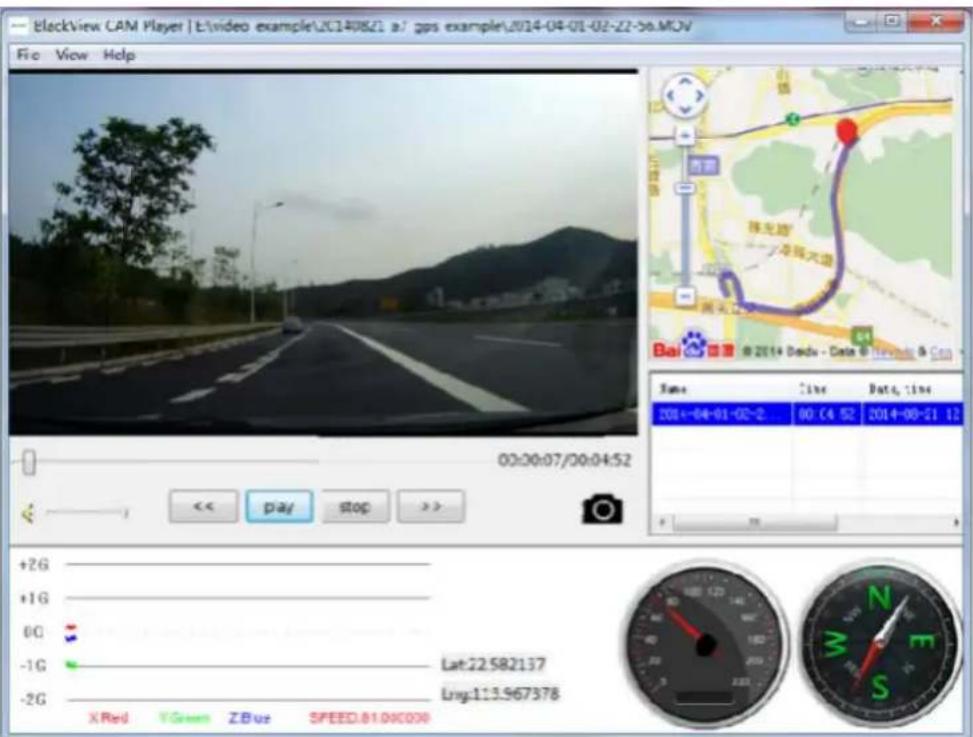The width and height of the screenshot is (973, 737).
Task: Click the 00:04:52 duration cell
Action: 827,414
